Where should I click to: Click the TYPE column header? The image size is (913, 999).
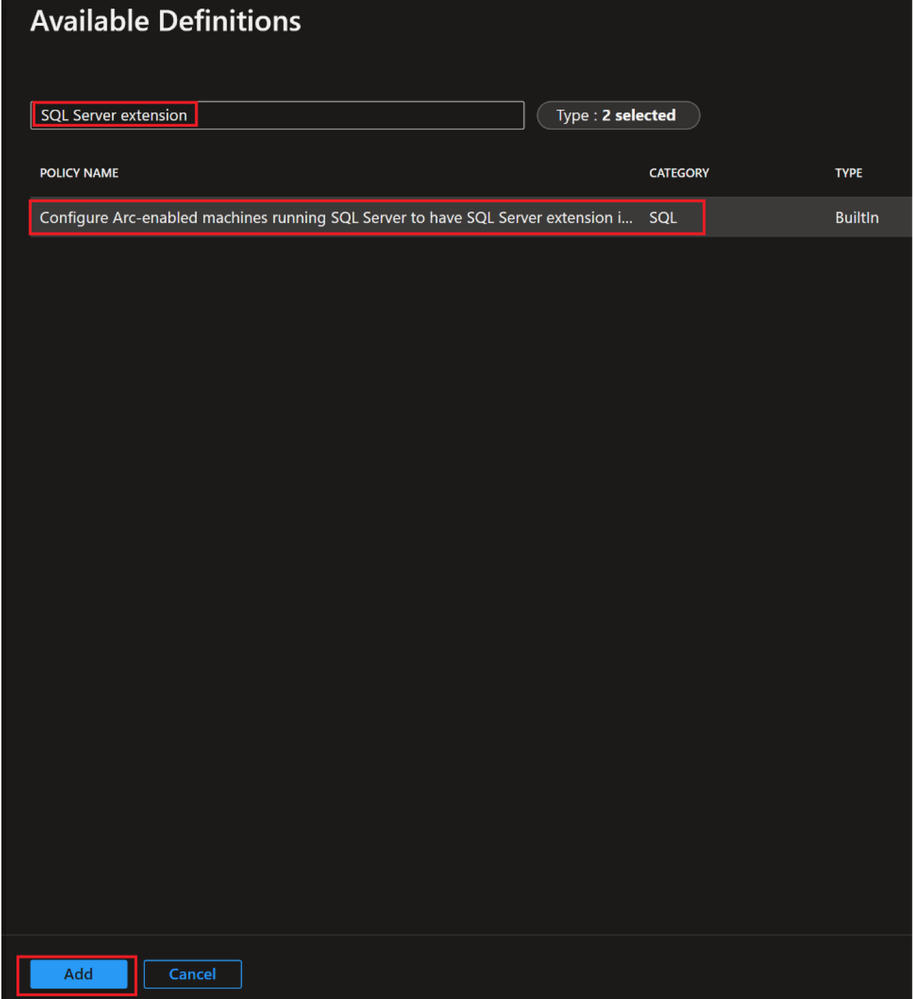[x=849, y=173]
